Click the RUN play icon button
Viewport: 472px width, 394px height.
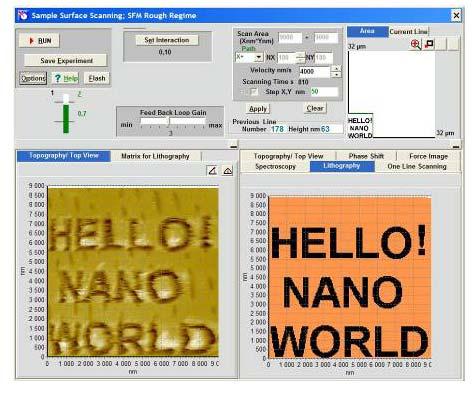(x=39, y=41)
